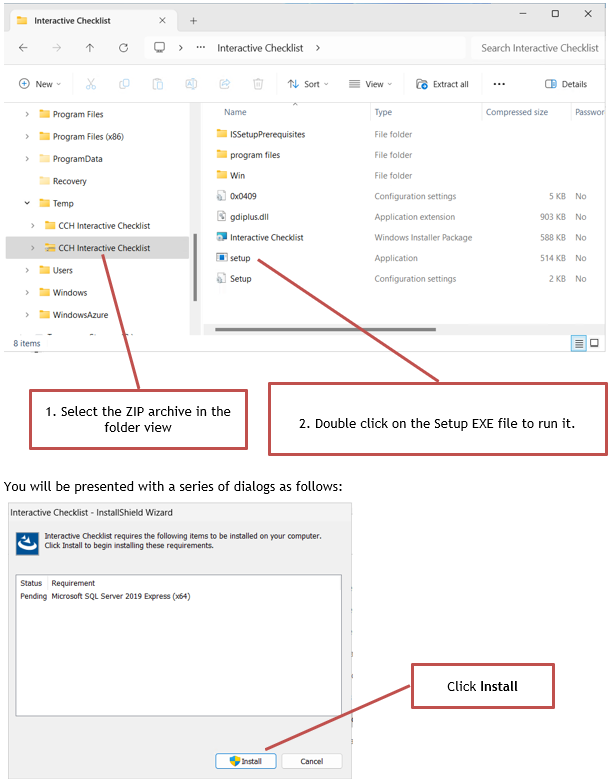Click Extract all button
Viewport: 615px width, 779px height.
pyautogui.click(x=442, y=84)
